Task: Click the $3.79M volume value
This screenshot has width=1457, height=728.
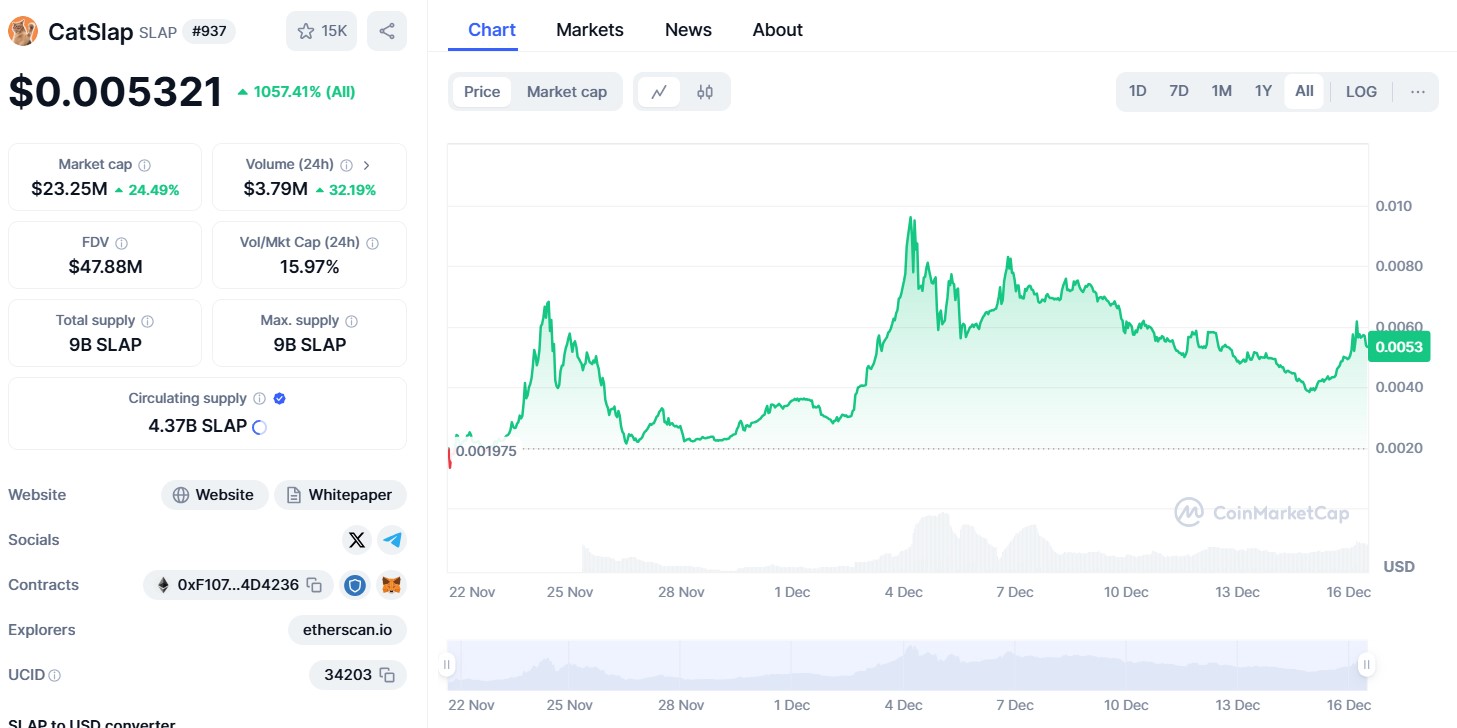Action: click(275, 189)
